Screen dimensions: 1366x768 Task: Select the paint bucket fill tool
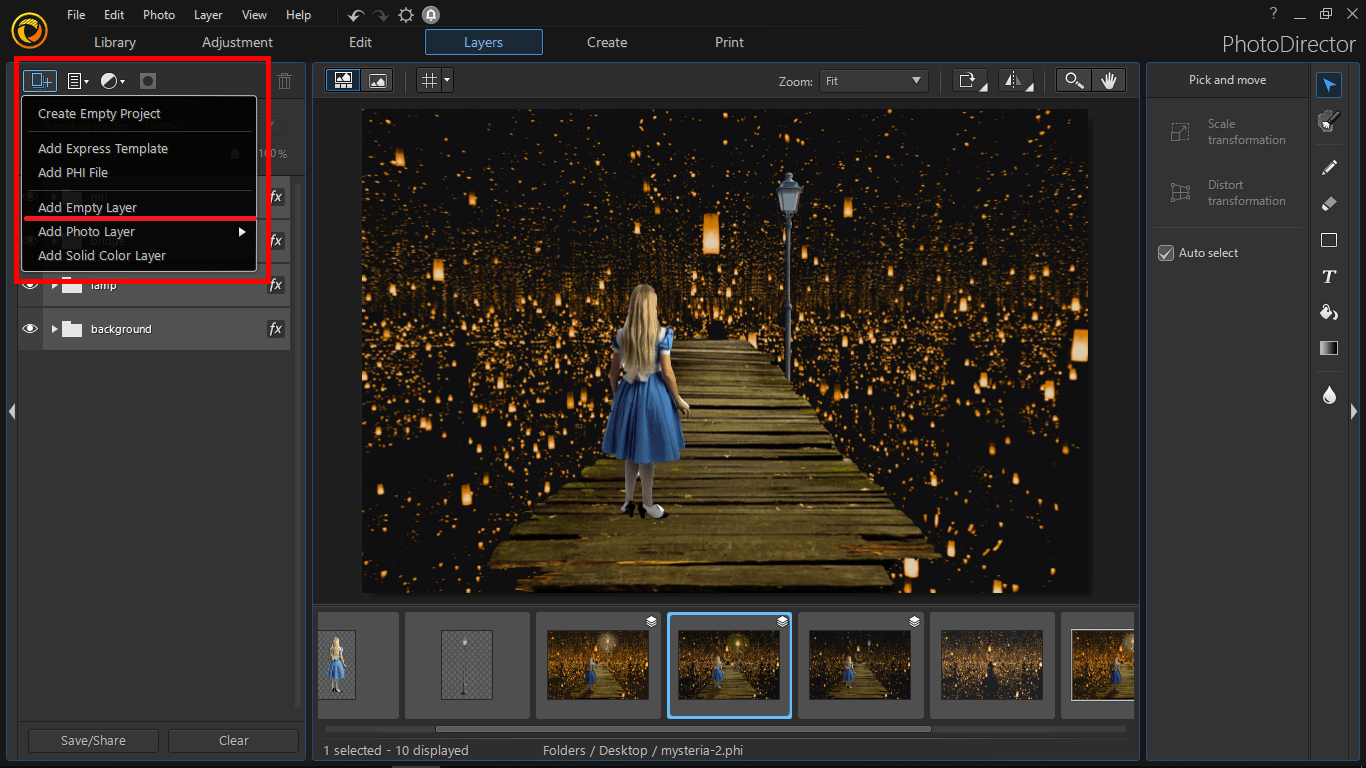tap(1329, 312)
